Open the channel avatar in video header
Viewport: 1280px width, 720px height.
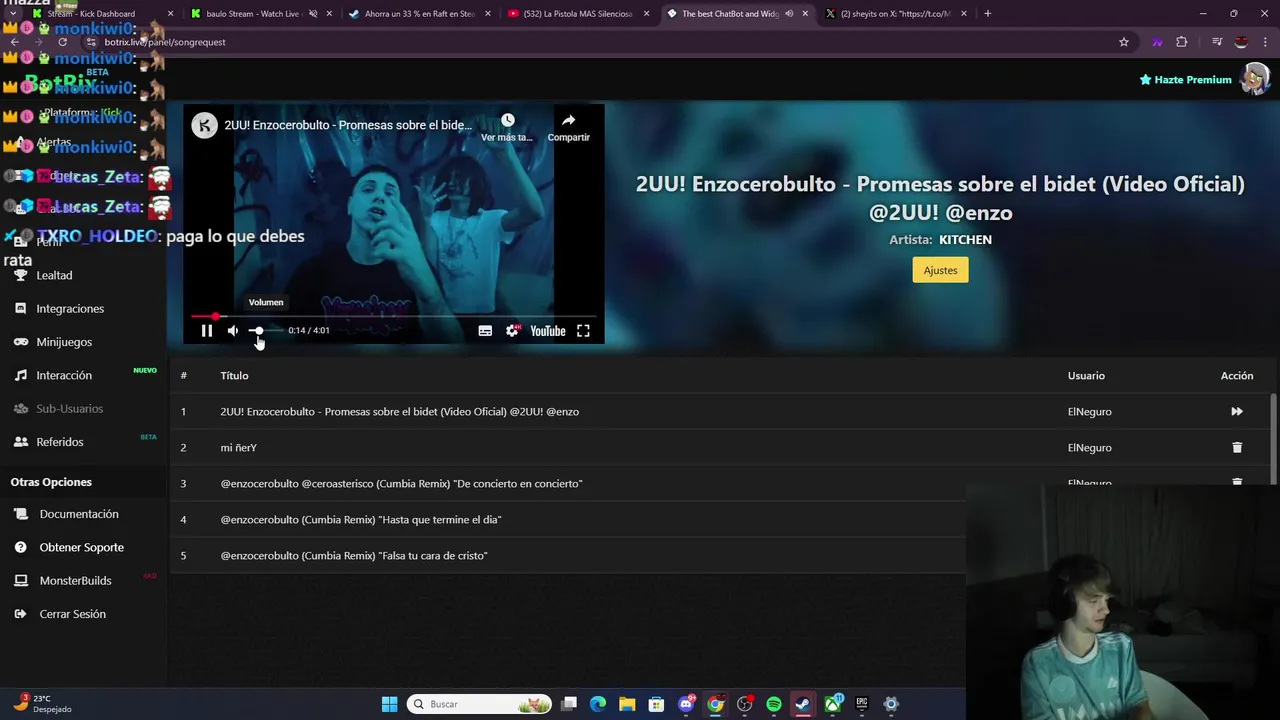(205, 125)
